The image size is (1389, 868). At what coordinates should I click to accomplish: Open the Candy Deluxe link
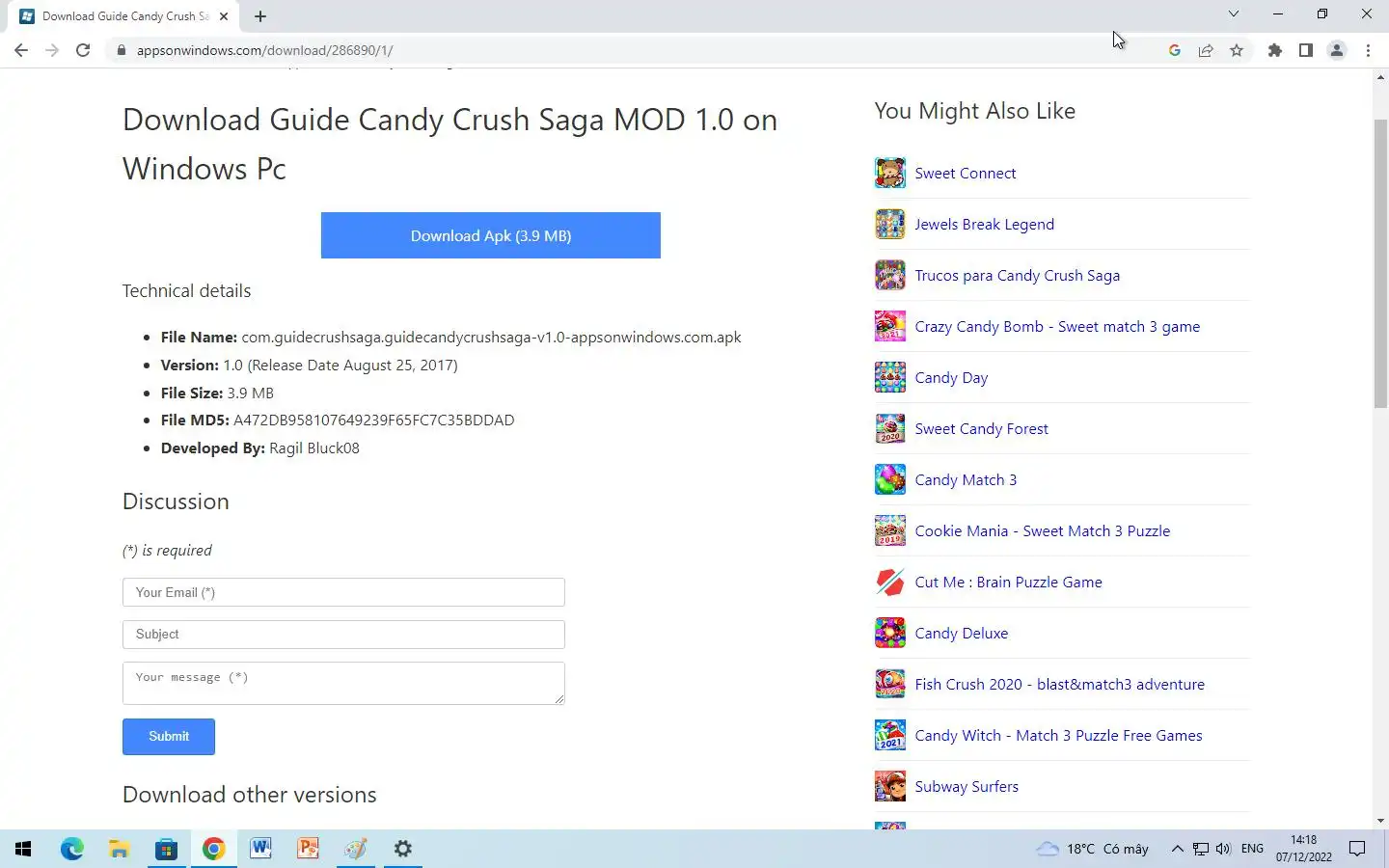(962, 634)
